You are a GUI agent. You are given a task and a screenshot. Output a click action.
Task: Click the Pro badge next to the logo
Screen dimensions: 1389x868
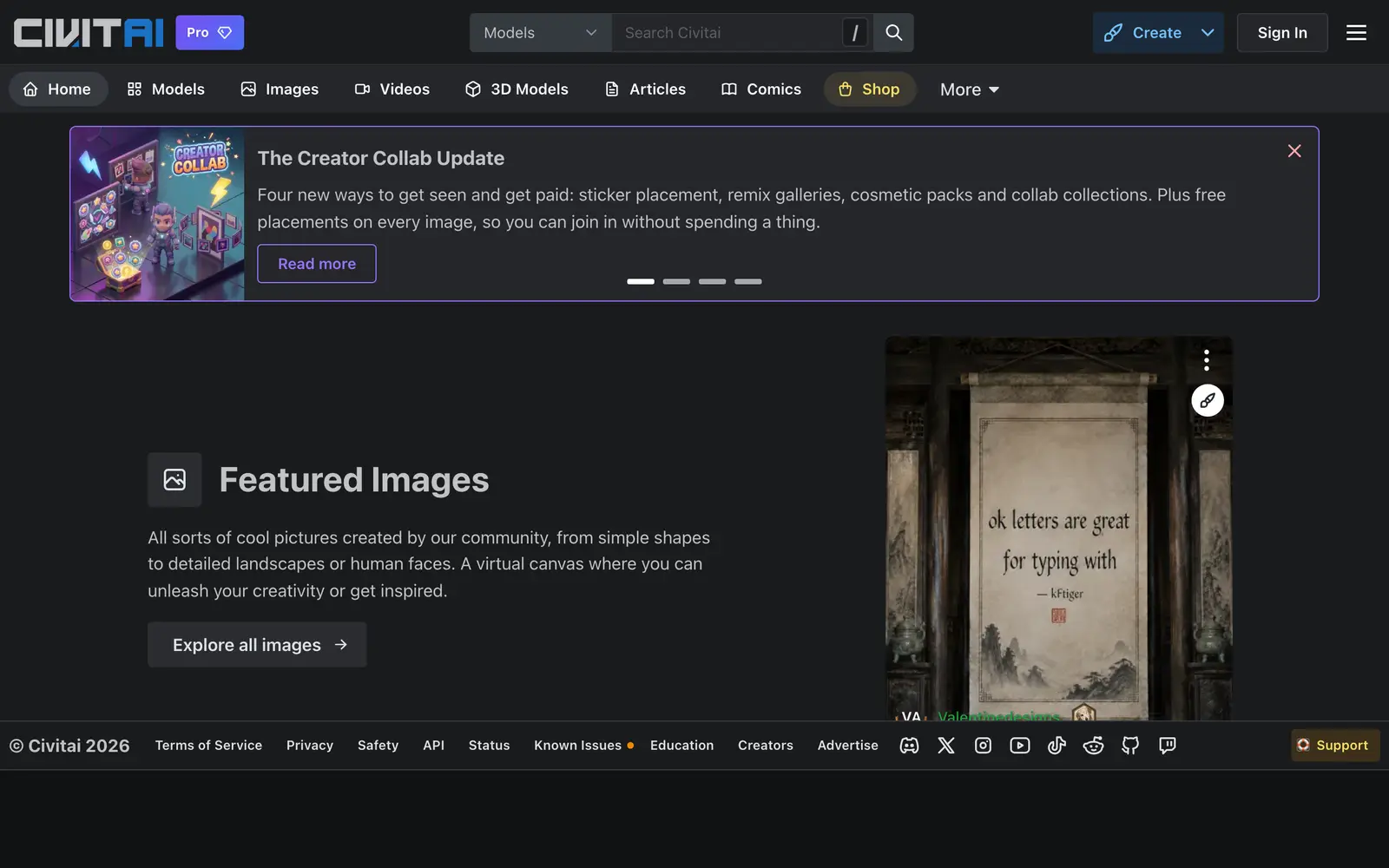[x=209, y=33]
